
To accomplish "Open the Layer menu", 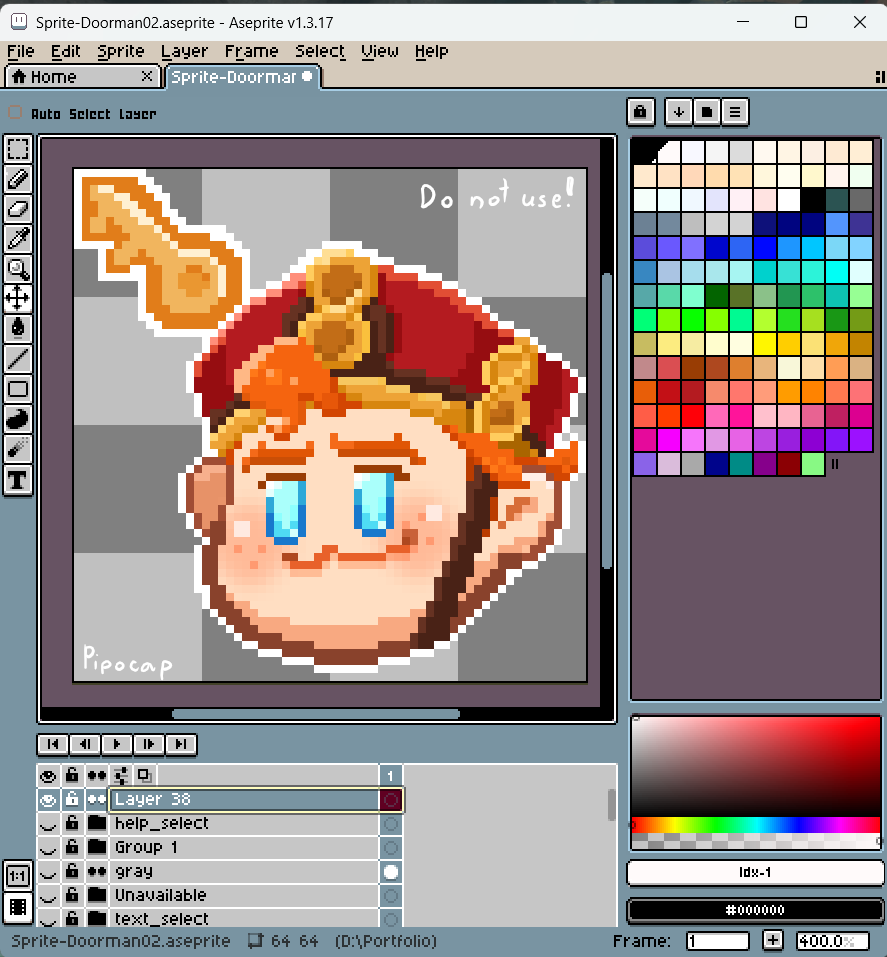I will tap(184, 51).
